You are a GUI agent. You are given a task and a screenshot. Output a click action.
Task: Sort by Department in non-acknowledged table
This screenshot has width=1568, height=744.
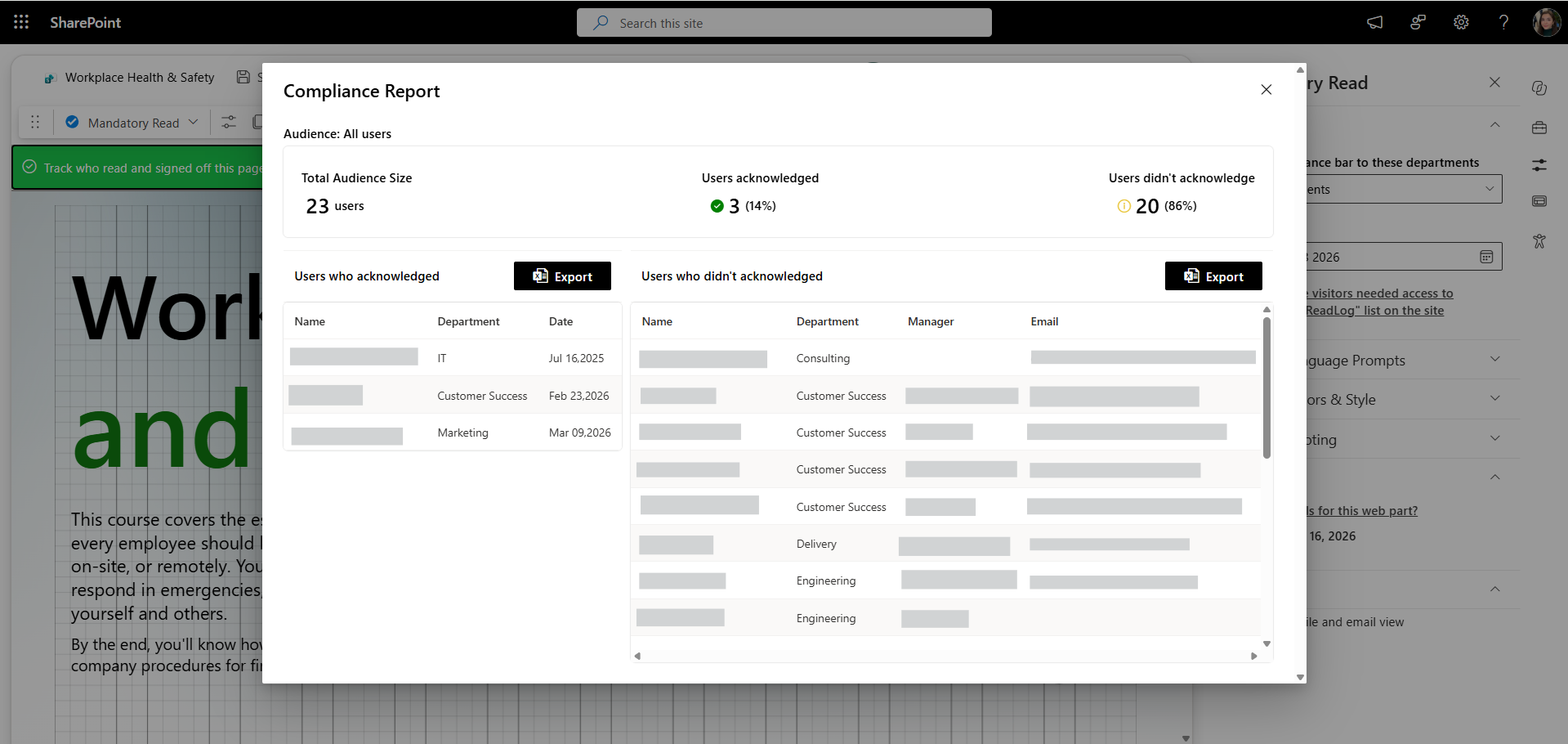tap(827, 321)
